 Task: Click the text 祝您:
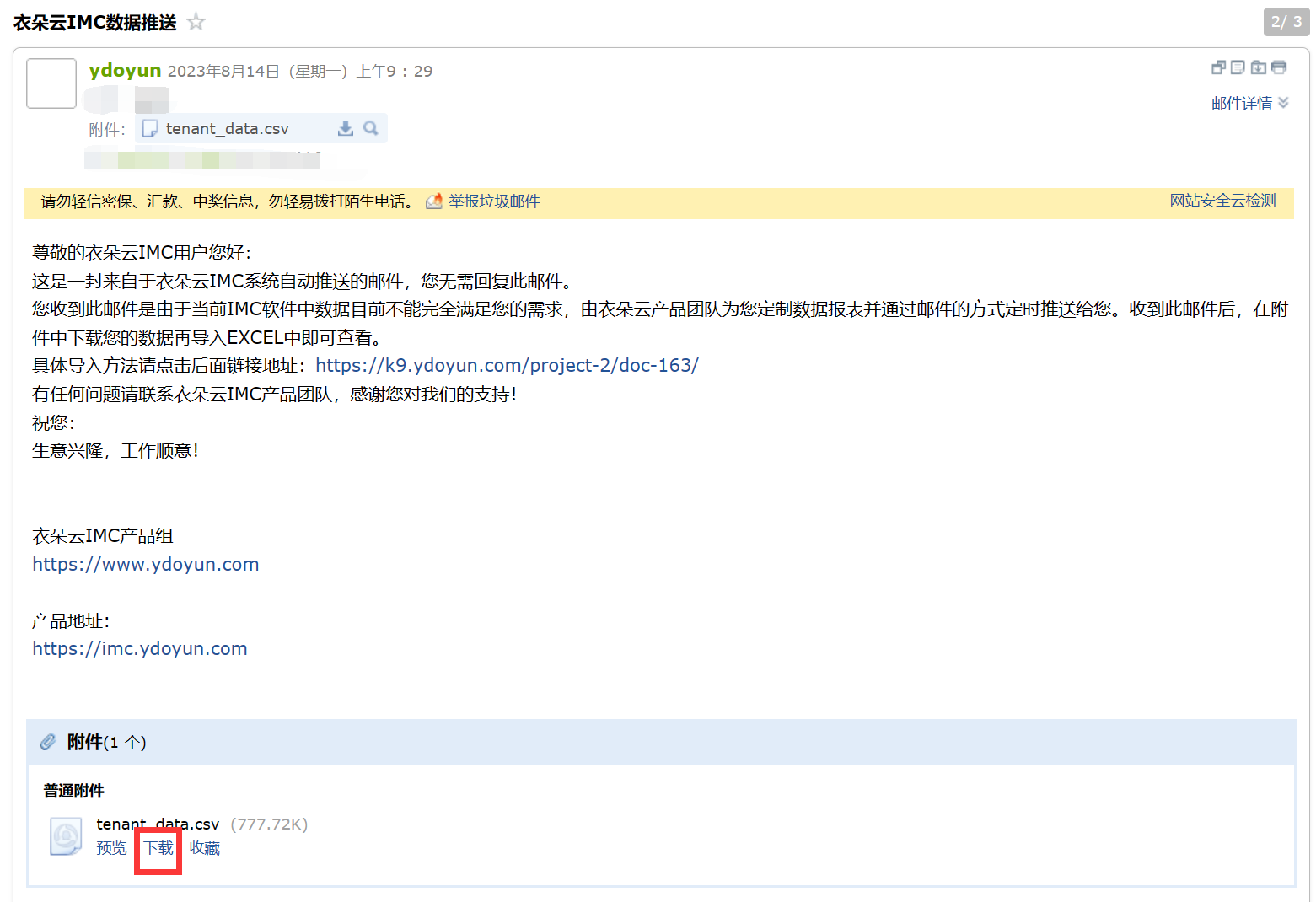pos(53,423)
